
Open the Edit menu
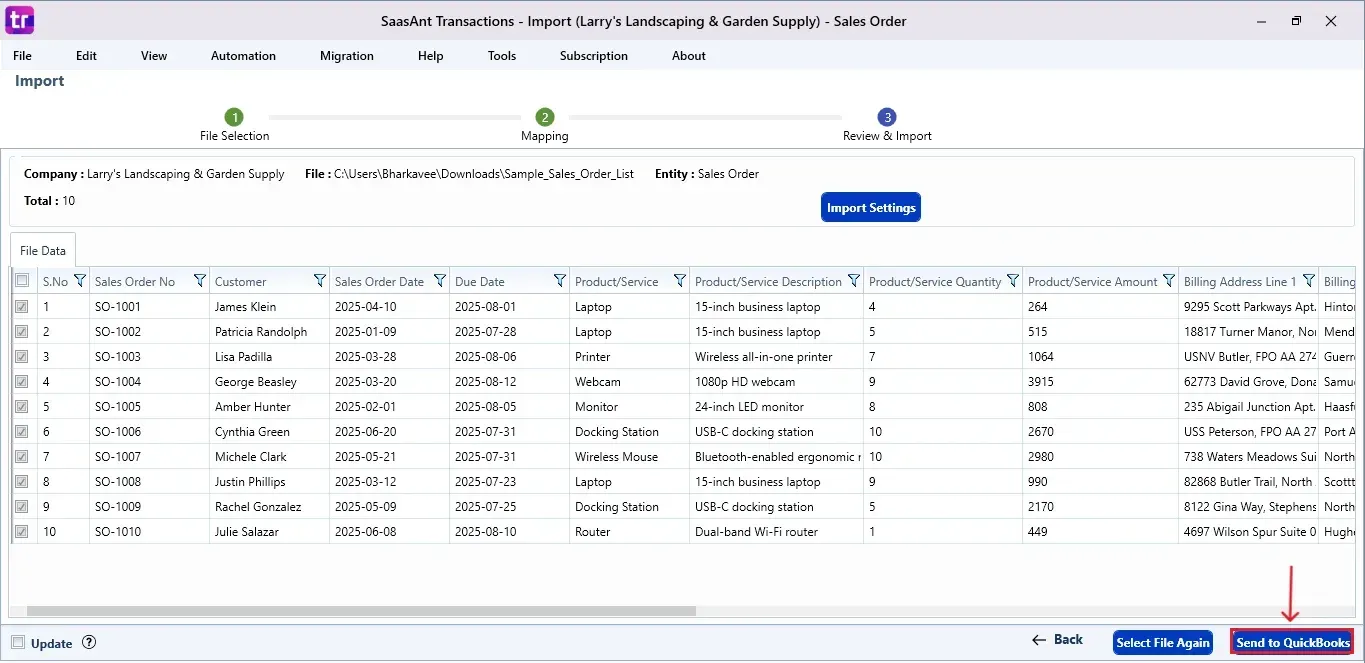pyautogui.click(x=87, y=56)
